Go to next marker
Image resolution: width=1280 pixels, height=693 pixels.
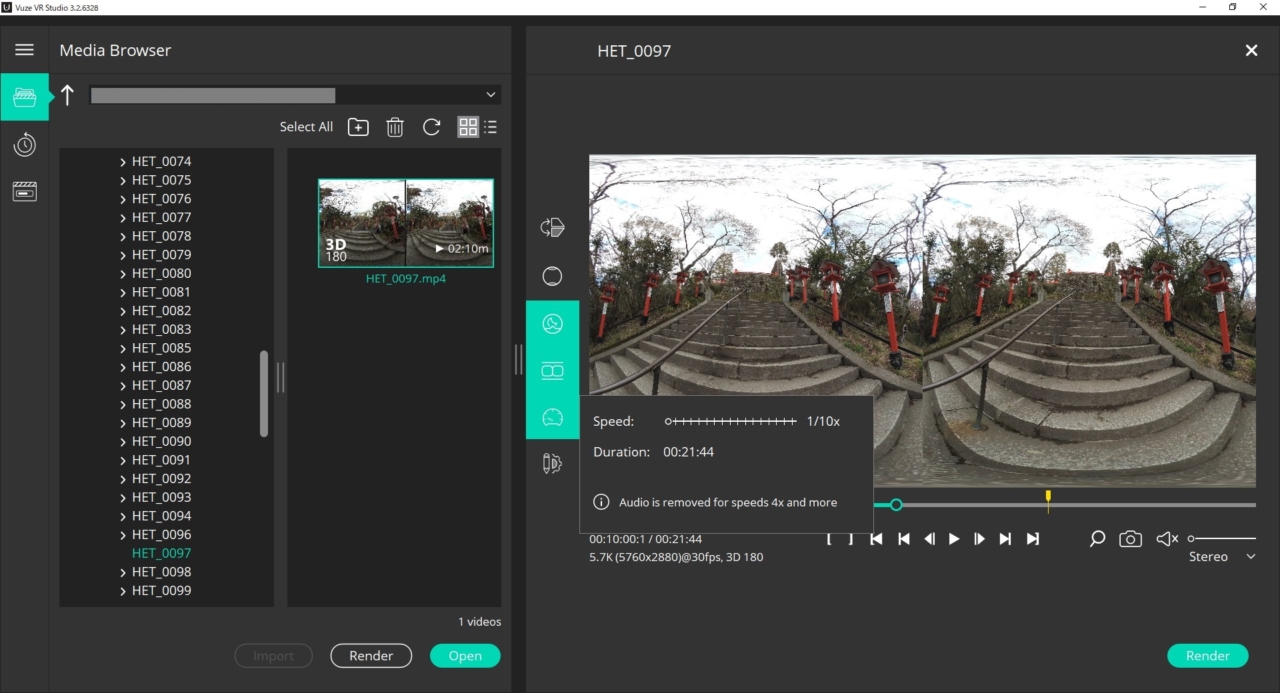pyautogui.click(x=1005, y=539)
